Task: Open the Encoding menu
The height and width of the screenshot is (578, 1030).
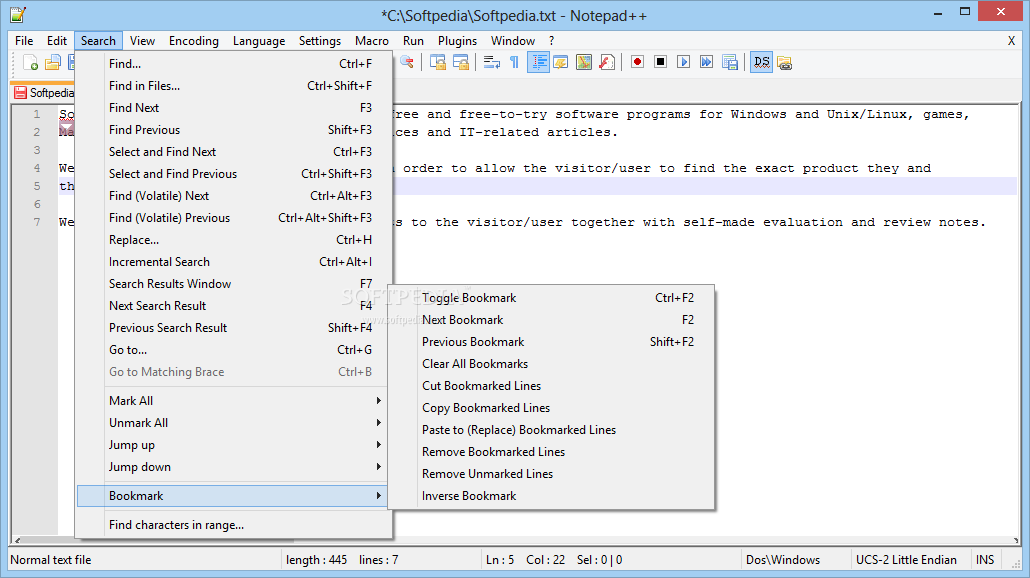Action: 194,41
